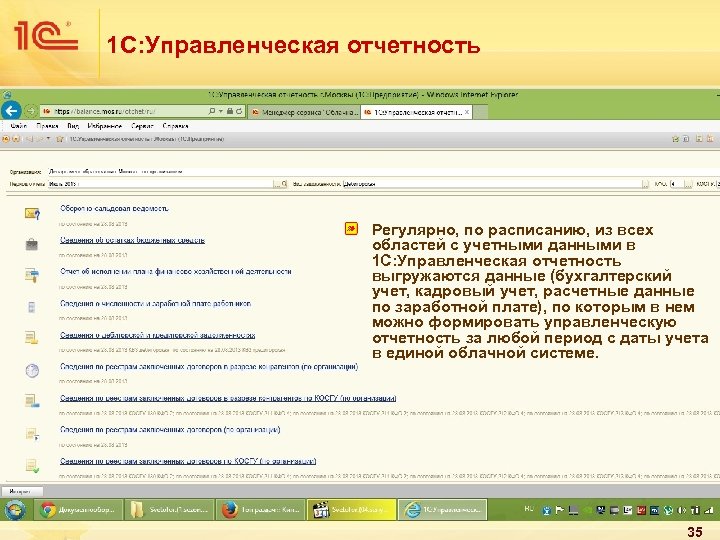This screenshot has width=720, height=540.
Task: Click the checkmark document icon beside договоров по КОСГУ
Action: coord(32,466)
